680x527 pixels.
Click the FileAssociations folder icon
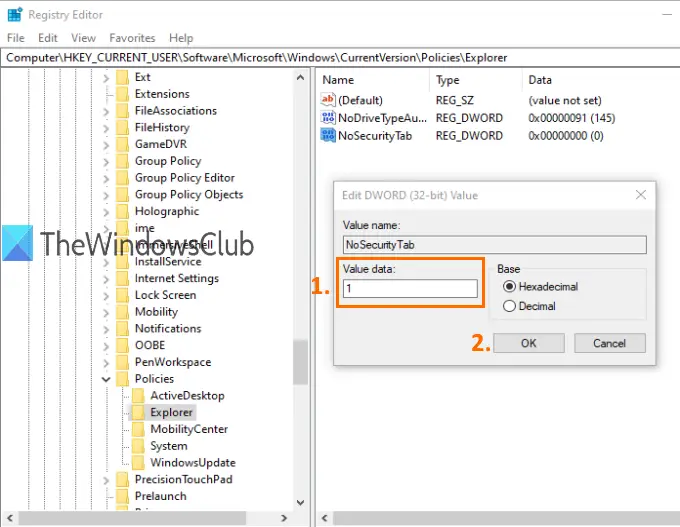123,111
